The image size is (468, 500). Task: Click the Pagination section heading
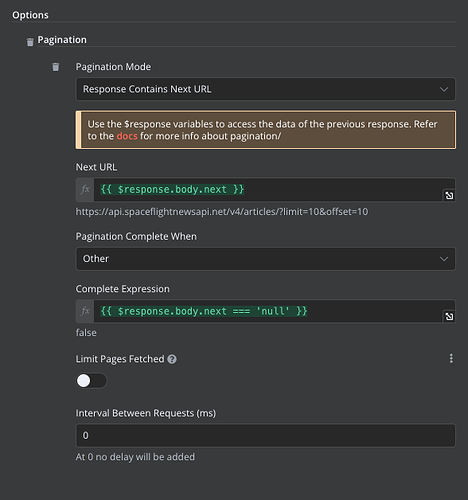pos(62,40)
